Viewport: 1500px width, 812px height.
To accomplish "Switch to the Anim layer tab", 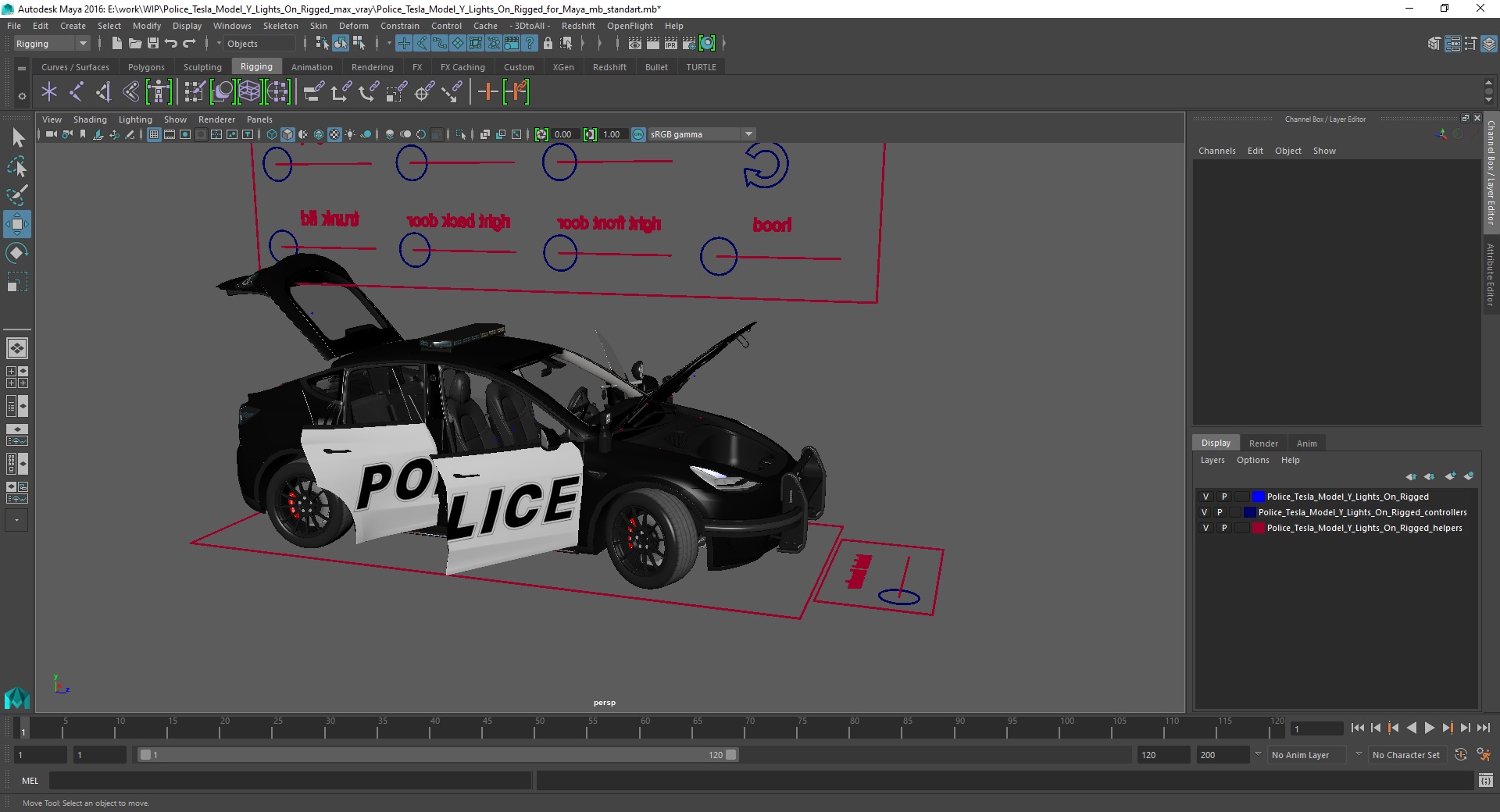I will tap(1306, 443).
